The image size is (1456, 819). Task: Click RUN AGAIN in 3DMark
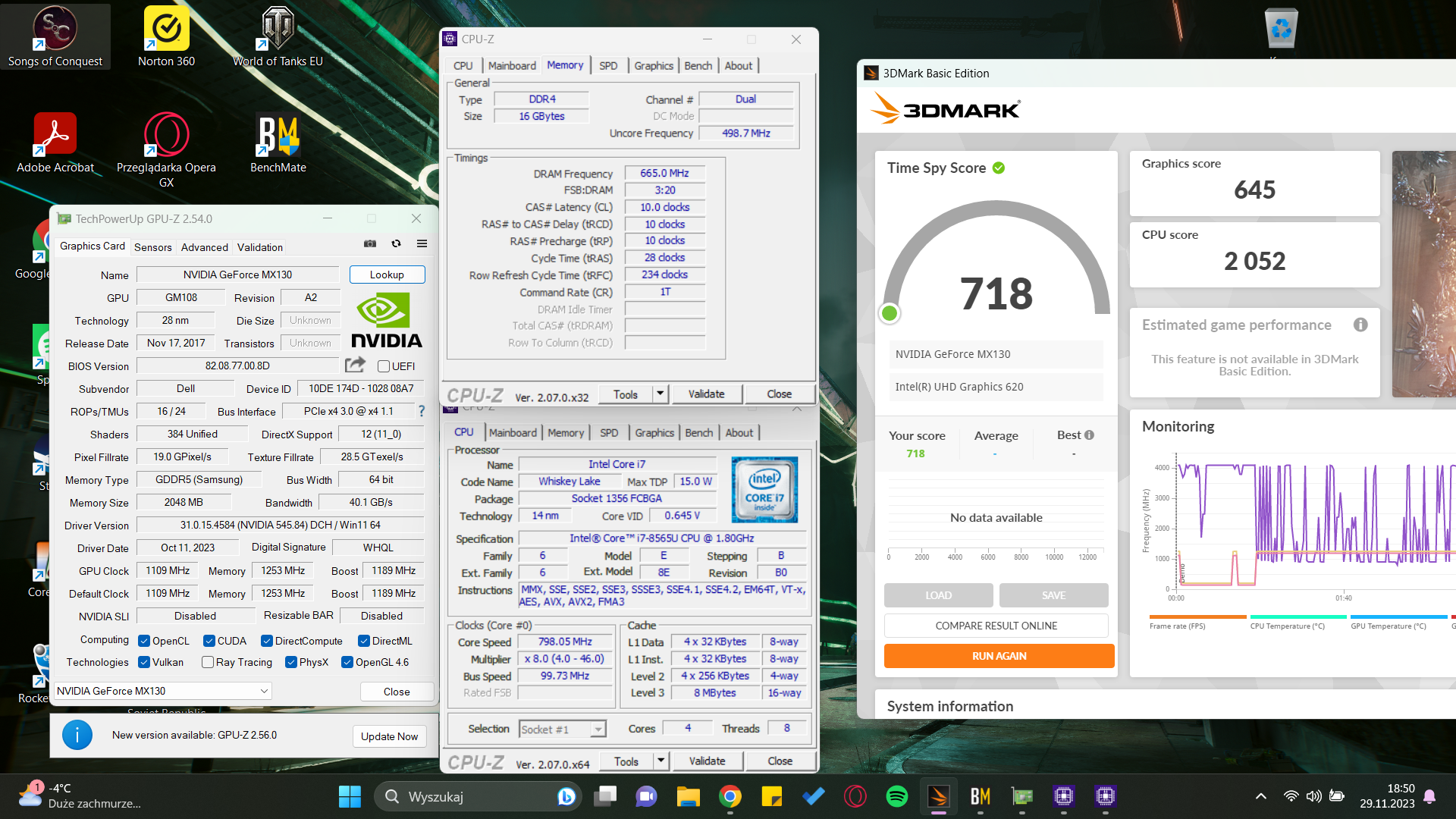click(x=999, y=656)
